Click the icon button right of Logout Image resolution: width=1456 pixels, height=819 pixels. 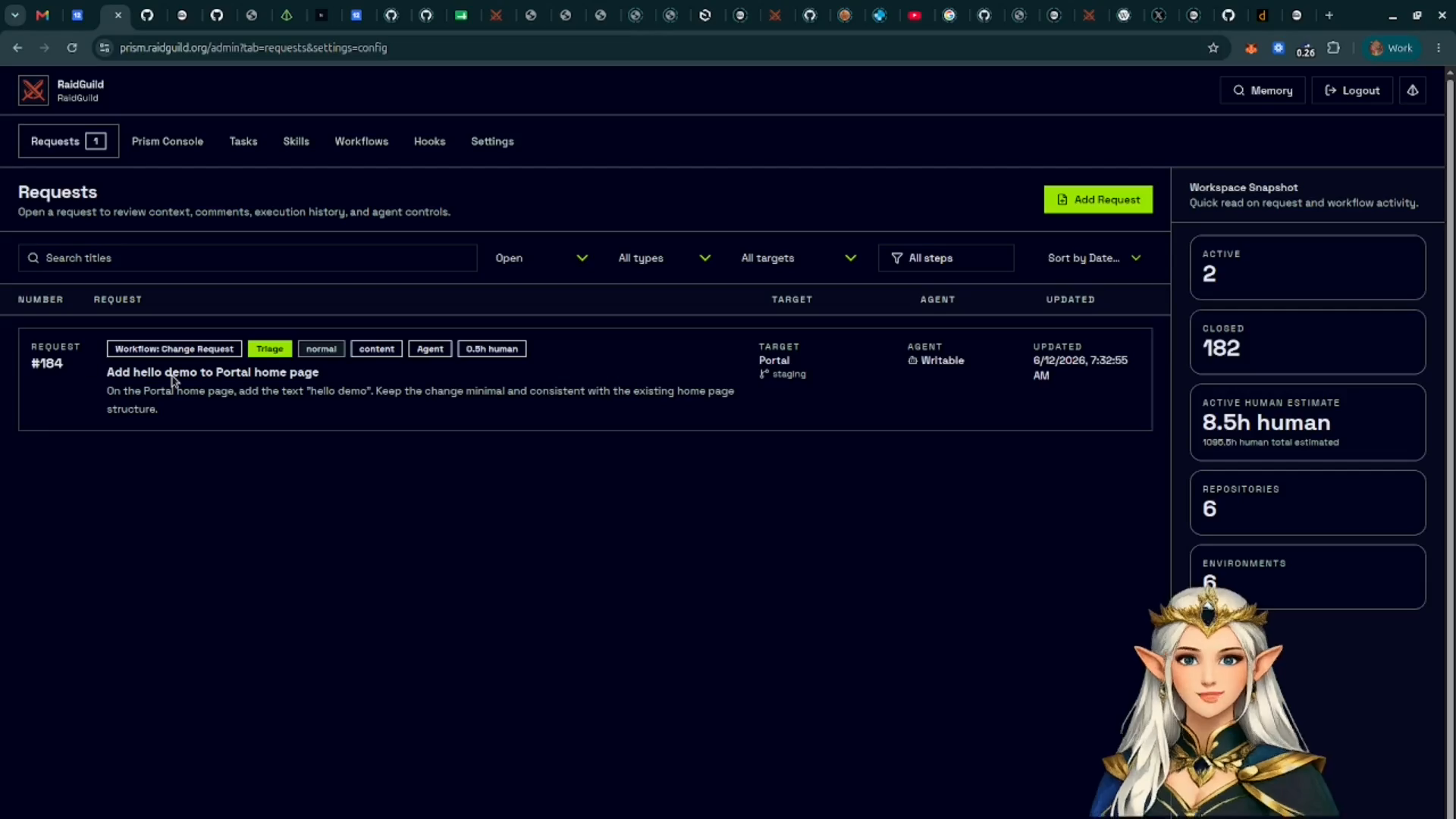[1413, 90]
